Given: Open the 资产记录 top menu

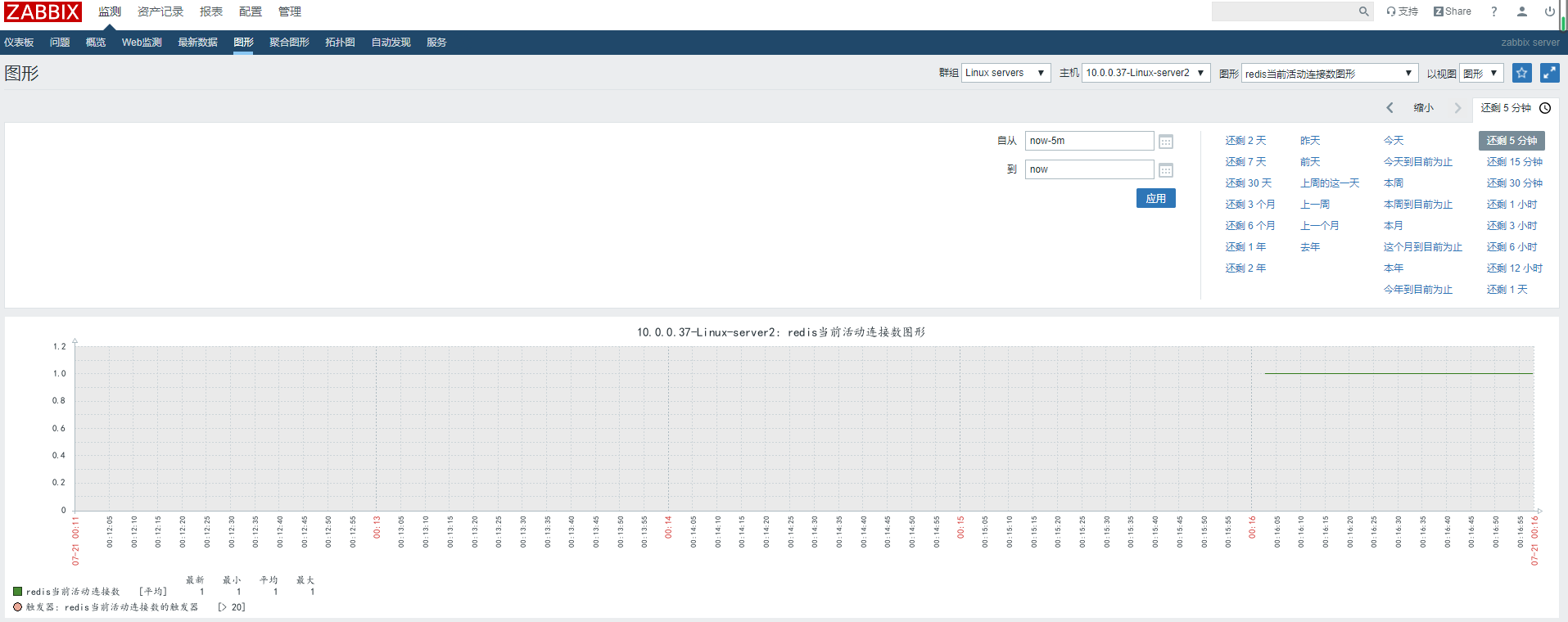Looking at the screenshot, I should 160,11.
